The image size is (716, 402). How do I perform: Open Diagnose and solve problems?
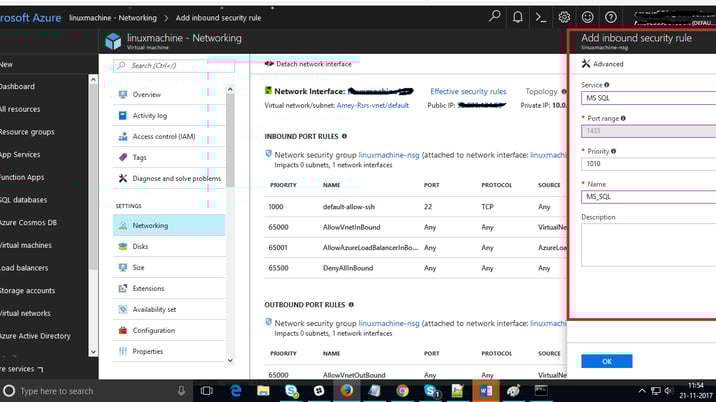169,179
